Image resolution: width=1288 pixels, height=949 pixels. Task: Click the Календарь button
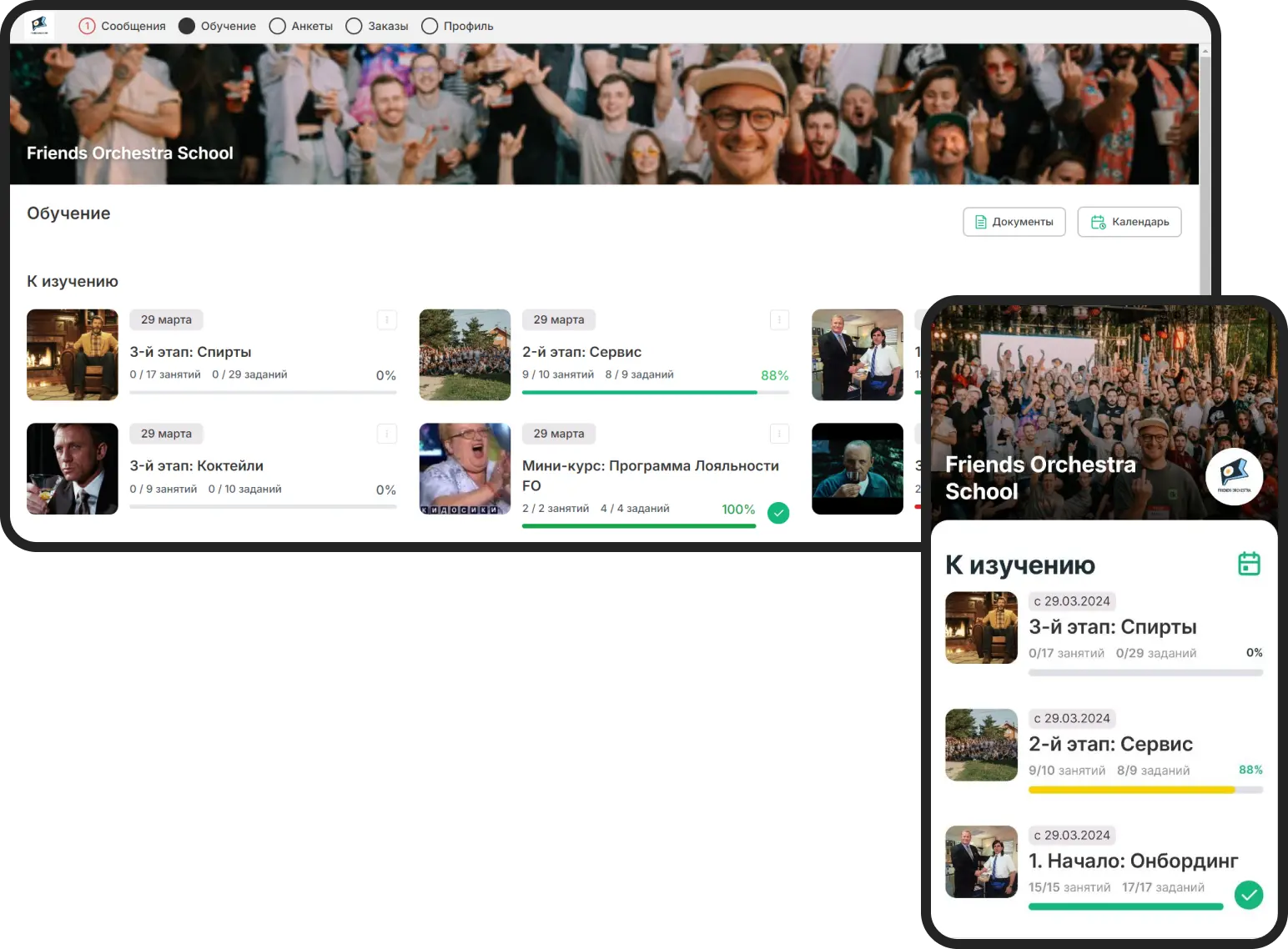pos(1129,222)
